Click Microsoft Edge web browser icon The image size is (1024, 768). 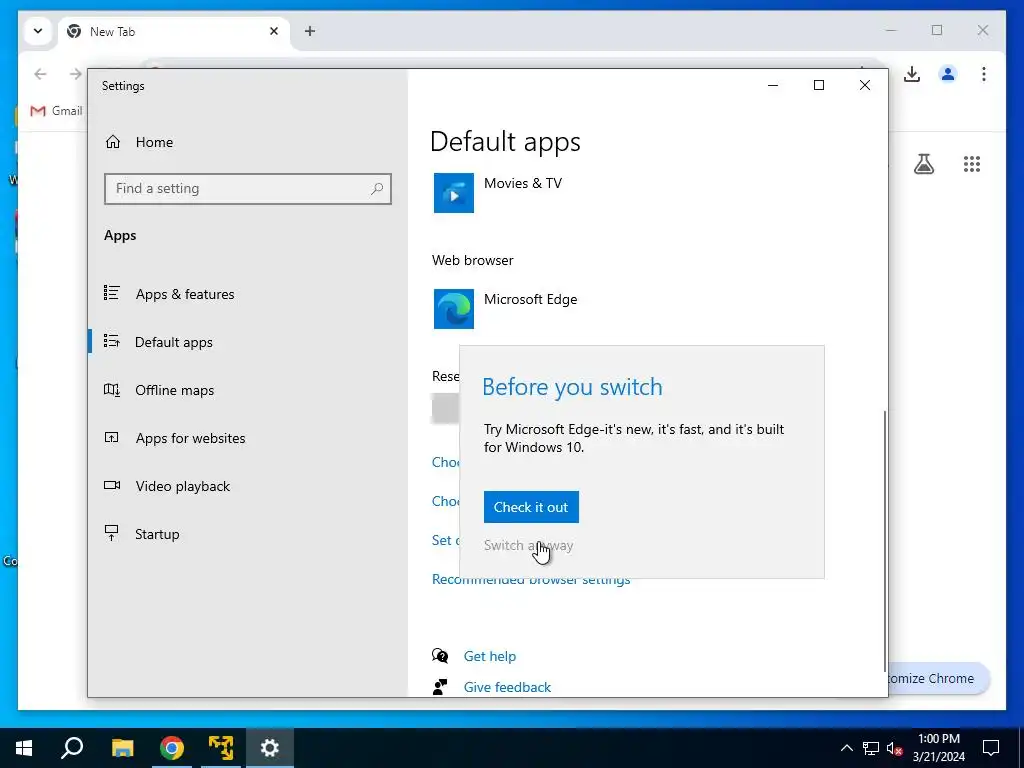tap(454, 309)
